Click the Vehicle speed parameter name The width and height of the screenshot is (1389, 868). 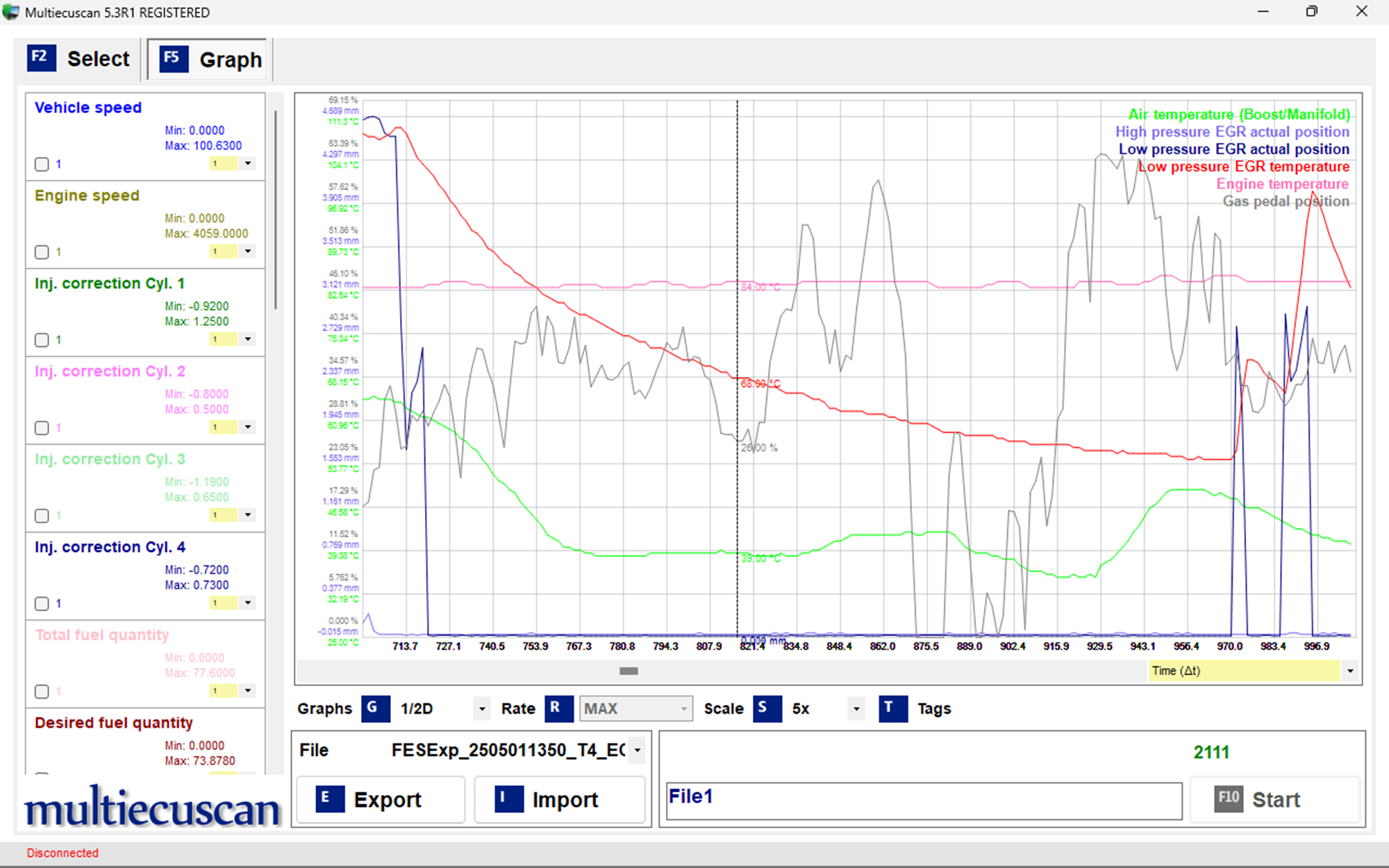88,108
